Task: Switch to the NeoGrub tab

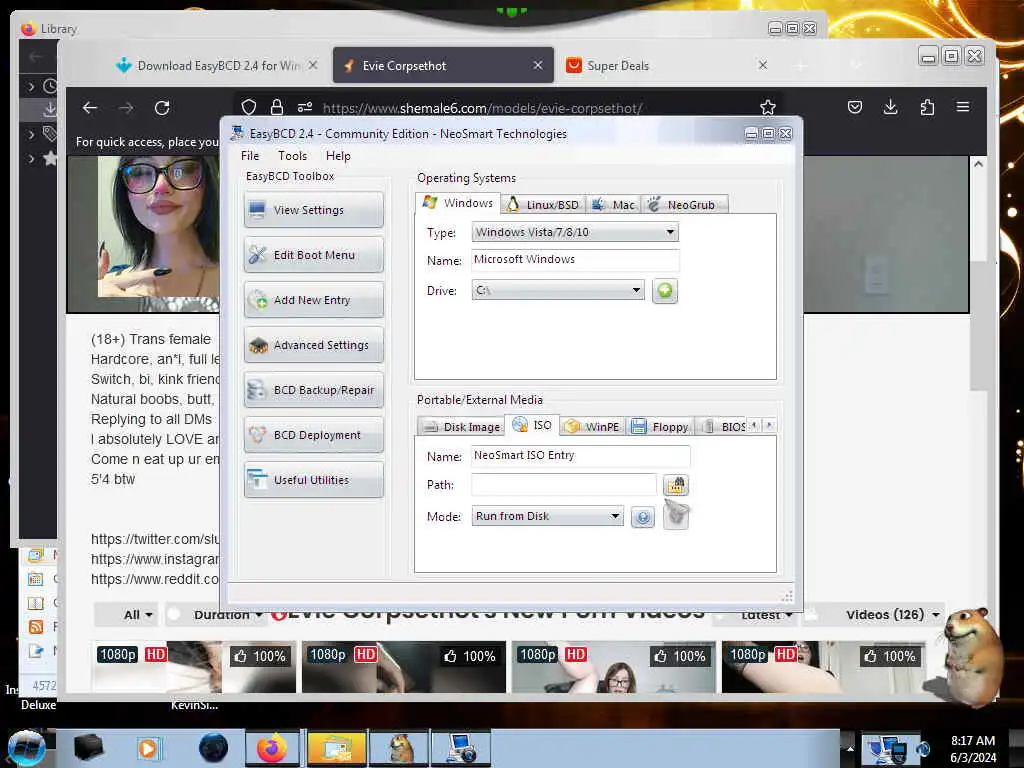Action: (684, 204)
